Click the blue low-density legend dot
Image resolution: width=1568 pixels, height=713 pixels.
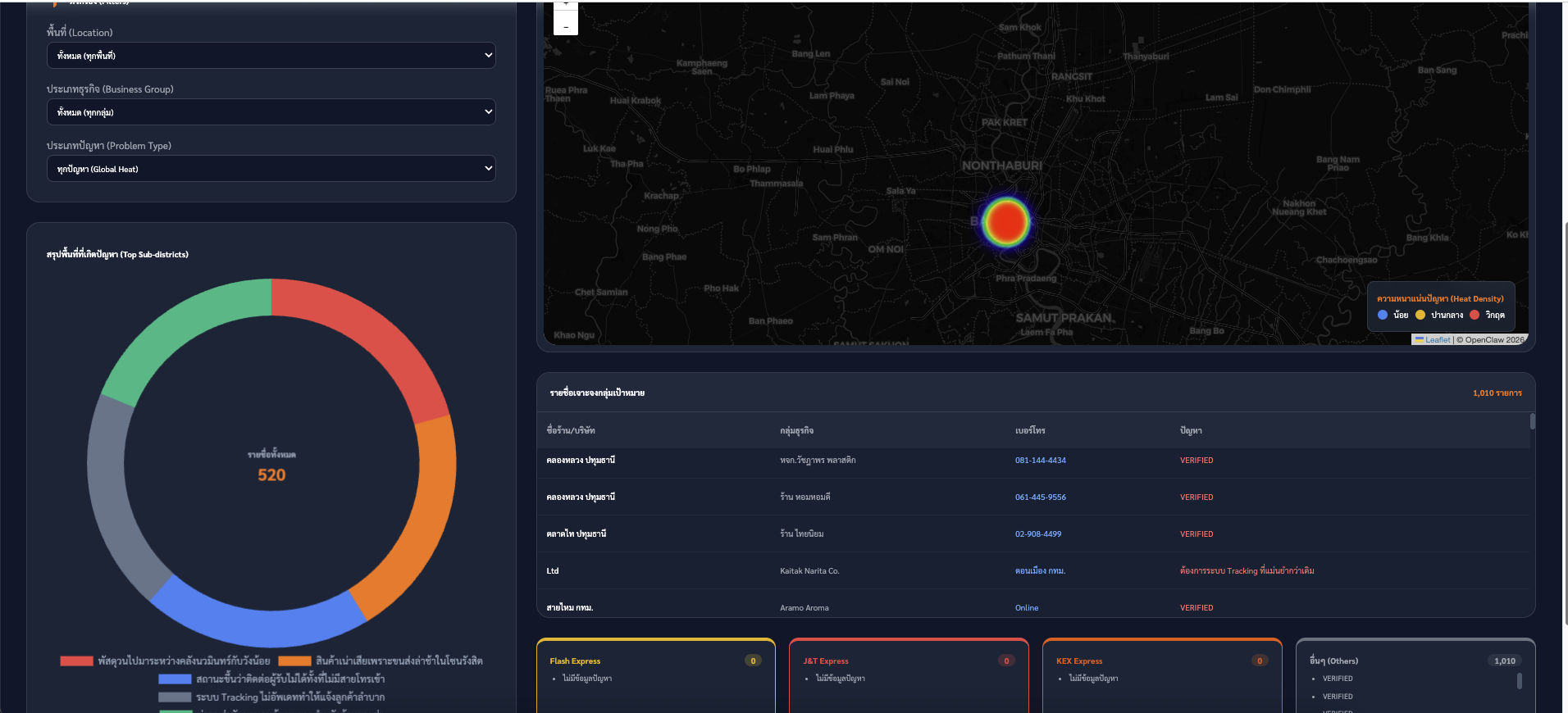click(x=1383, y=315)
